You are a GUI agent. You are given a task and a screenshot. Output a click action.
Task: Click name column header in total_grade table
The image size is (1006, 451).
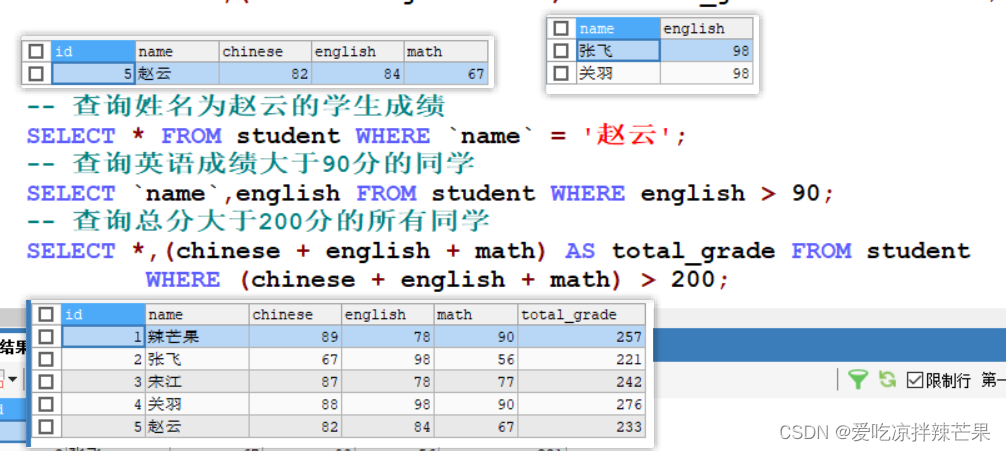(x=197, y=314)
